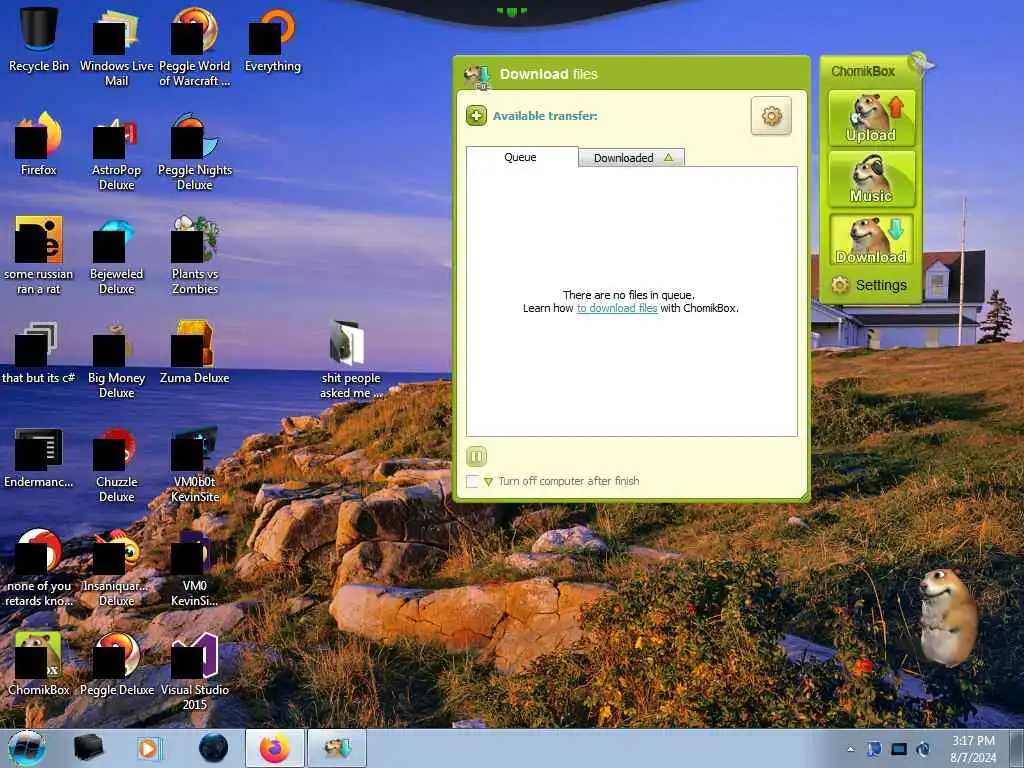Select the Visual Studio 2015 desktop icon
This screenshot has height=768, width=1024.
click(x=195, y=671)
